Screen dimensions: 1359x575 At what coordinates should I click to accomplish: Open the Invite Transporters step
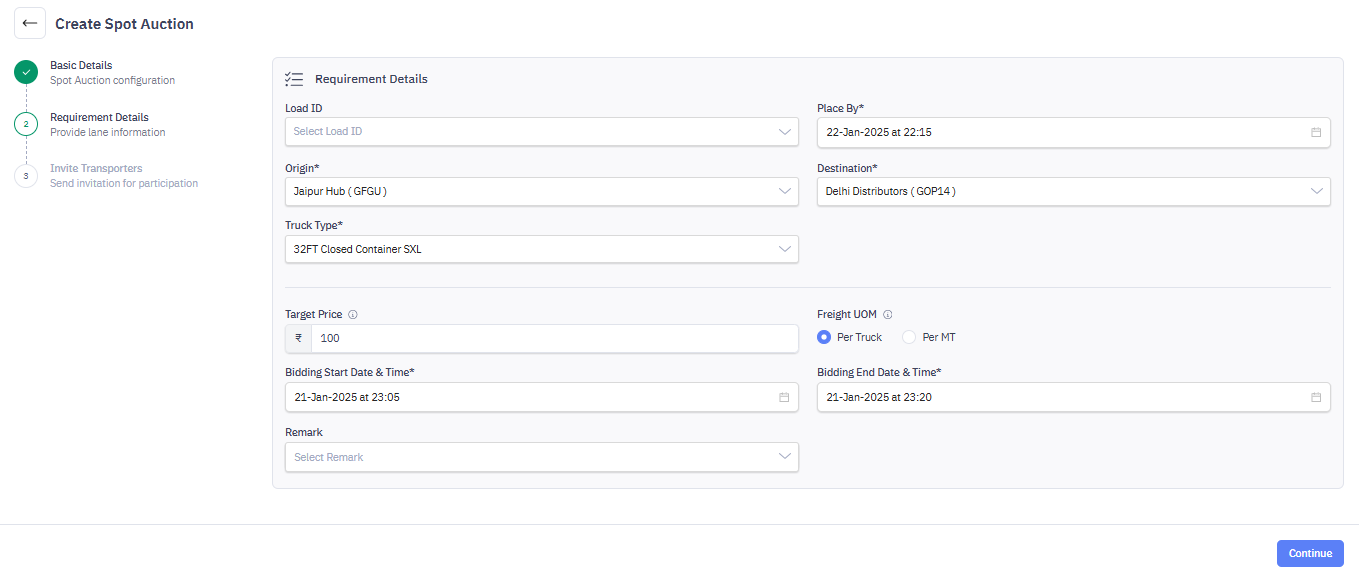pos(96,169)
